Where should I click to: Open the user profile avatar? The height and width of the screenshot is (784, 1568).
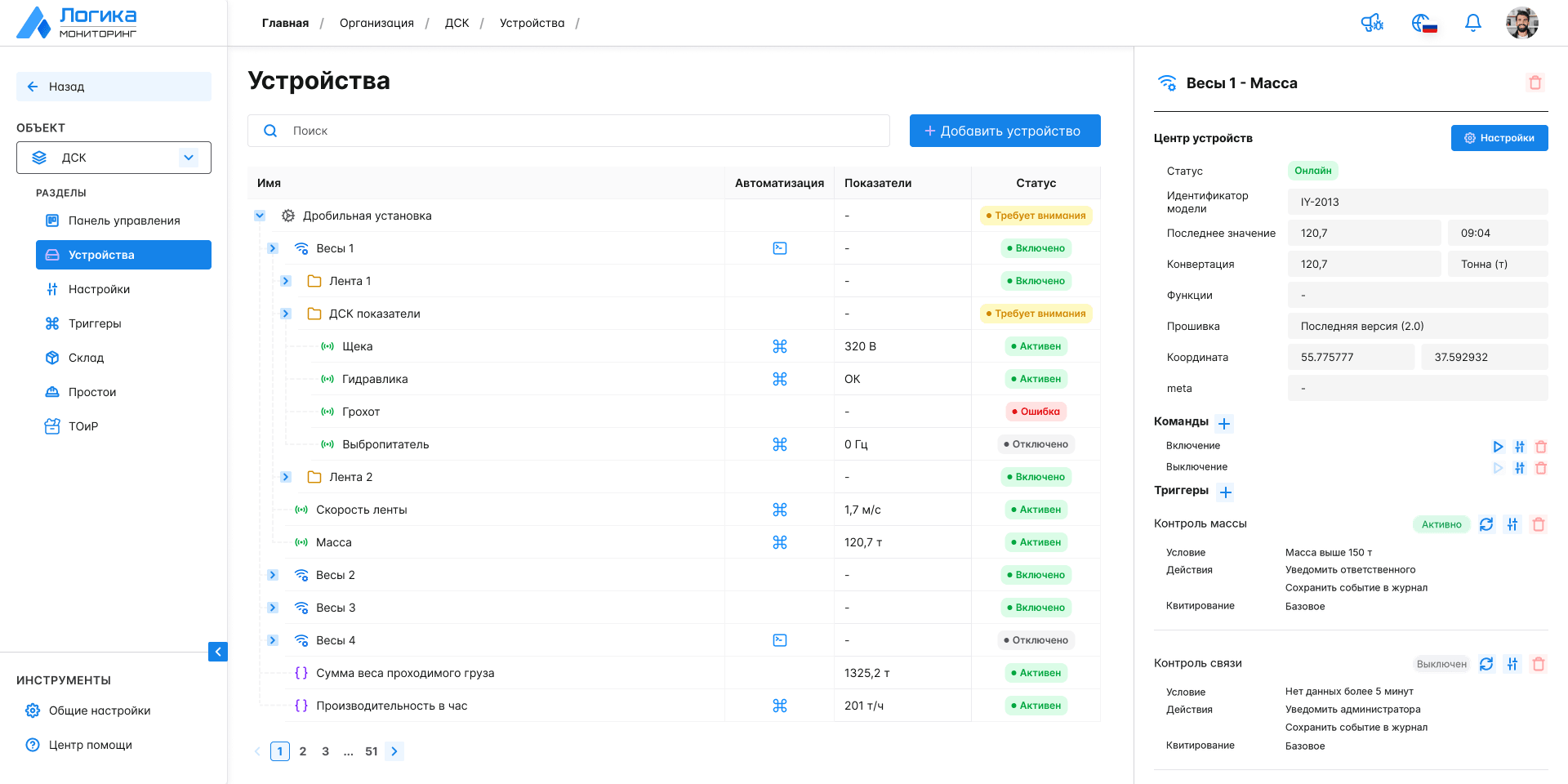(1522, 23)
